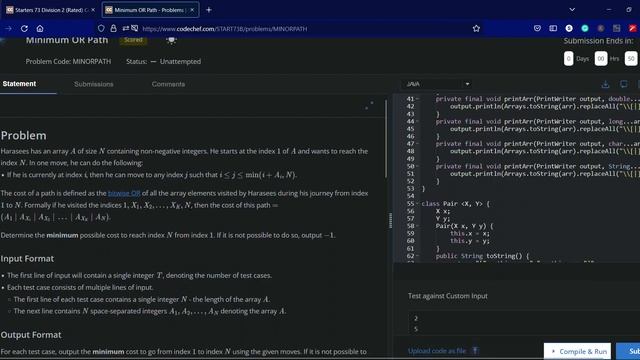640x360 pixels.
Task: Click the back arrow left of the problem title
Action: click(x=3, y=40)
